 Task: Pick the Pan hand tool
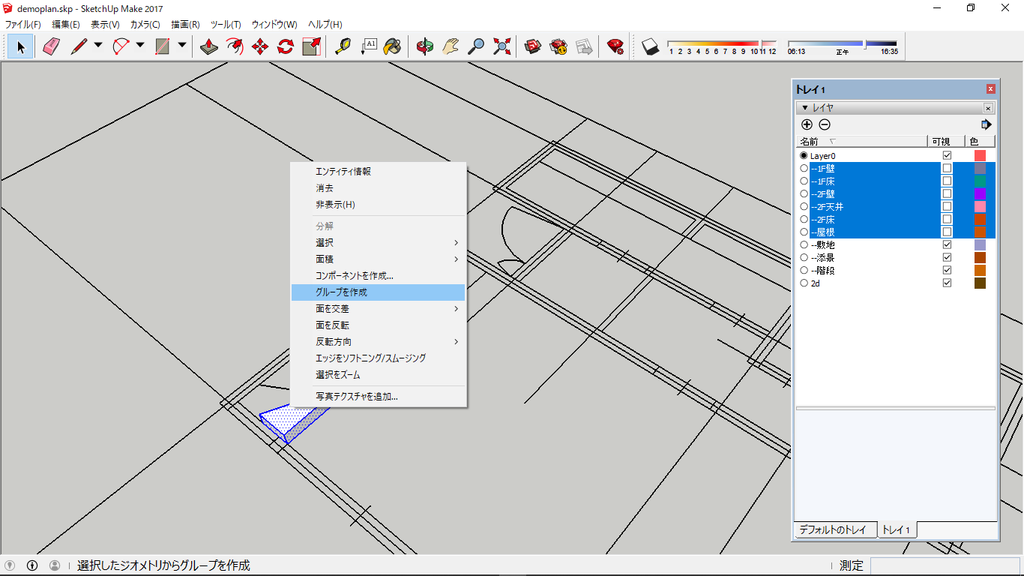coord(451,47)
